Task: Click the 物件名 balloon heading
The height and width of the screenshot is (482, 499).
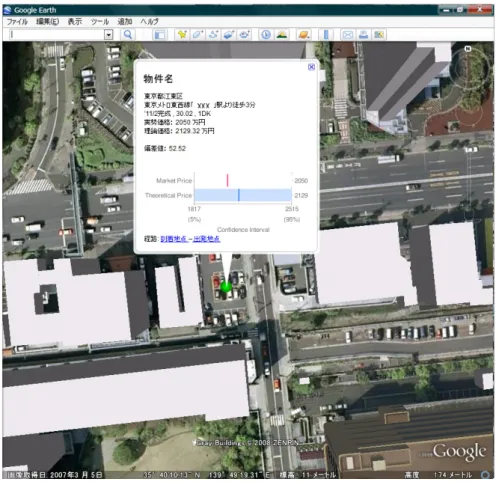Action: [158, 79]
